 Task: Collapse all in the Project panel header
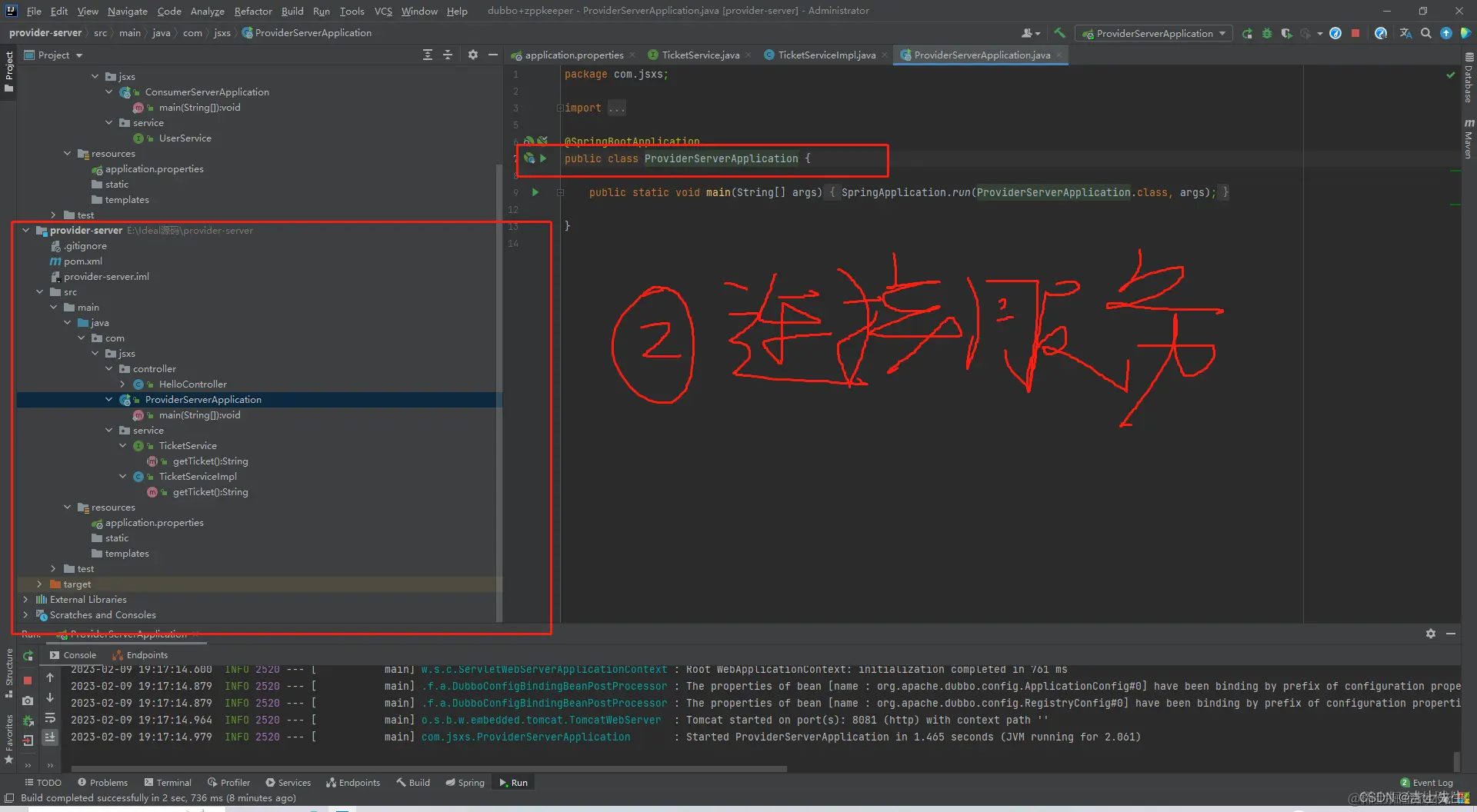(448, 55)
